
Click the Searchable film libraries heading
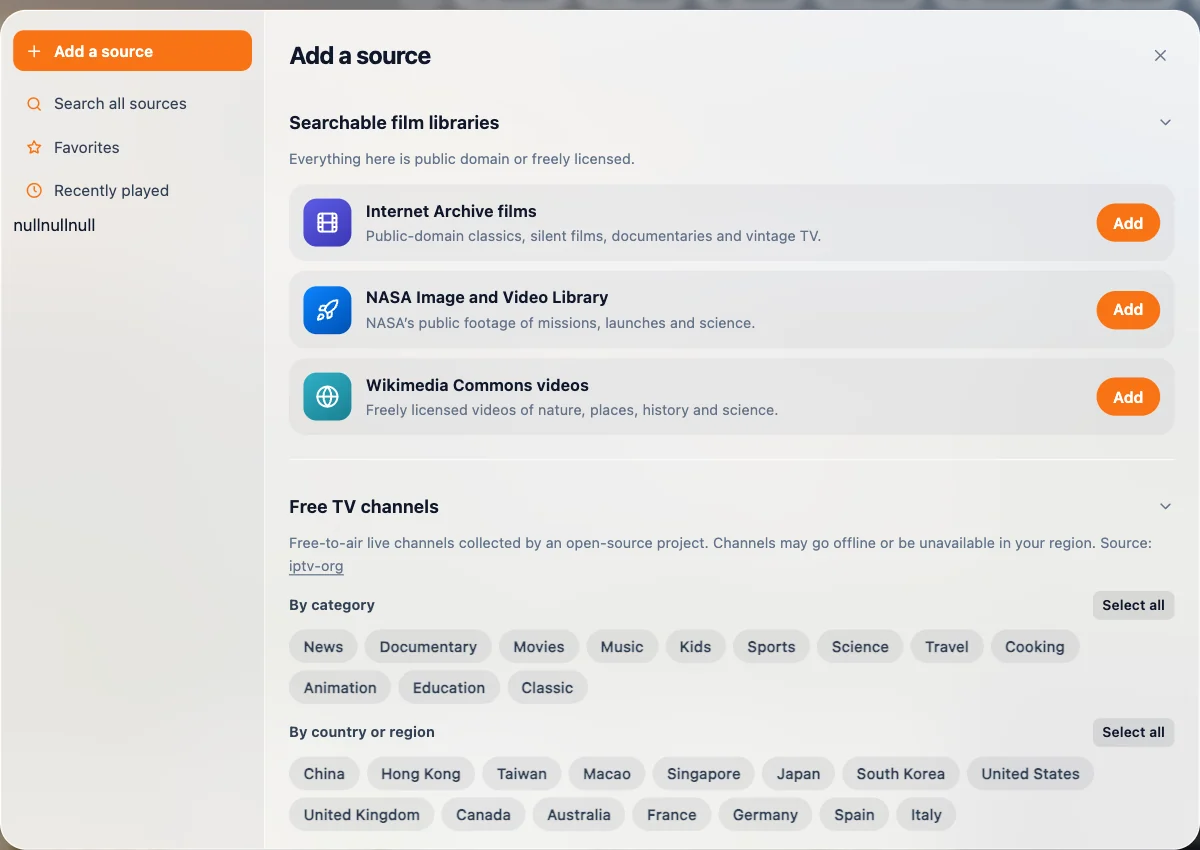tap(394, 123)
